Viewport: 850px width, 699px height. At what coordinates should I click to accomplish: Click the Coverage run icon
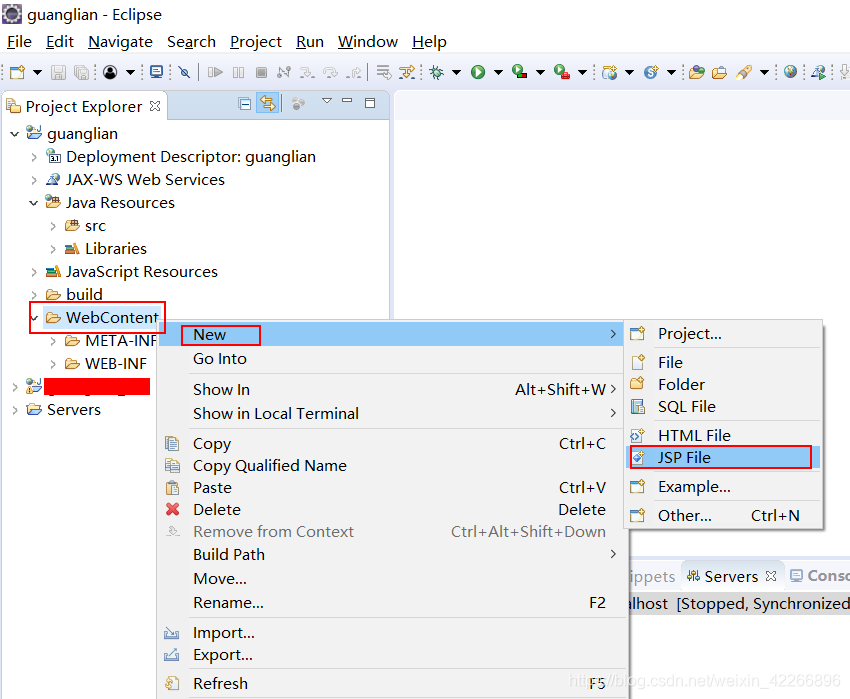[x=519, y=72]
